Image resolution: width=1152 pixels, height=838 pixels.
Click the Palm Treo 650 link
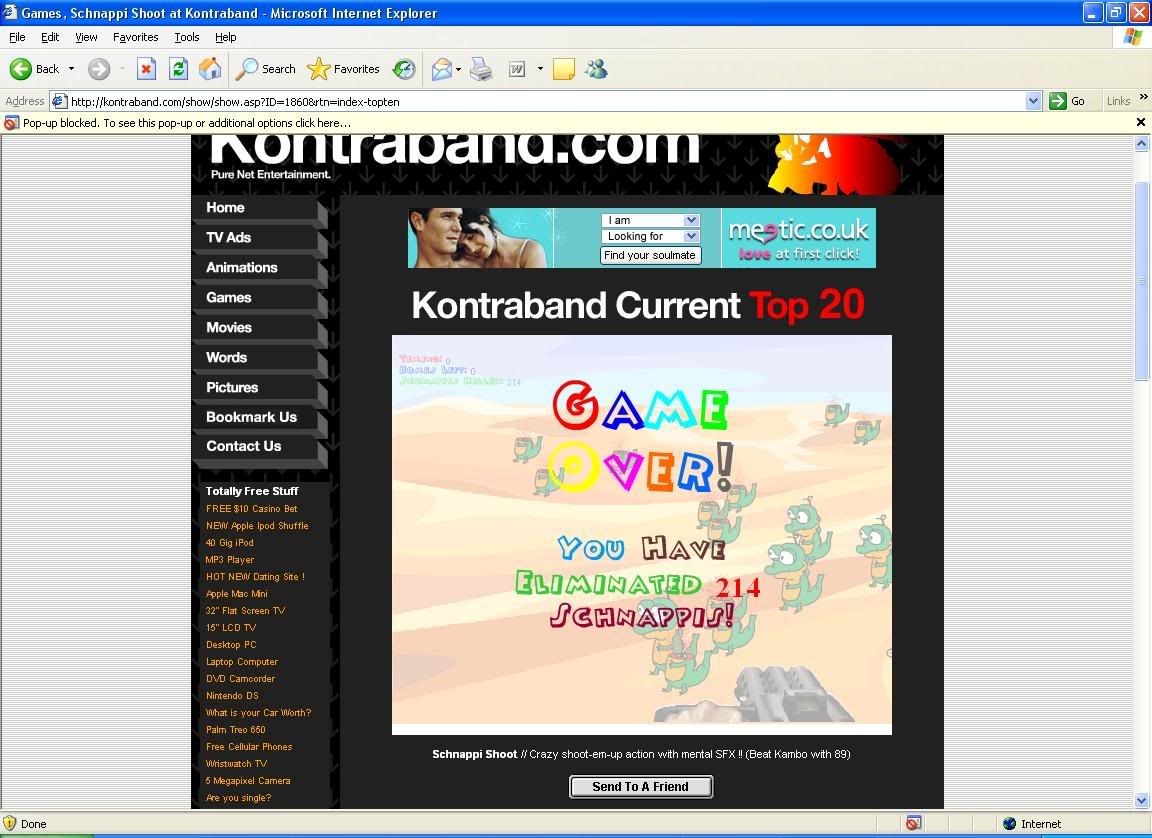click(235, 729)
